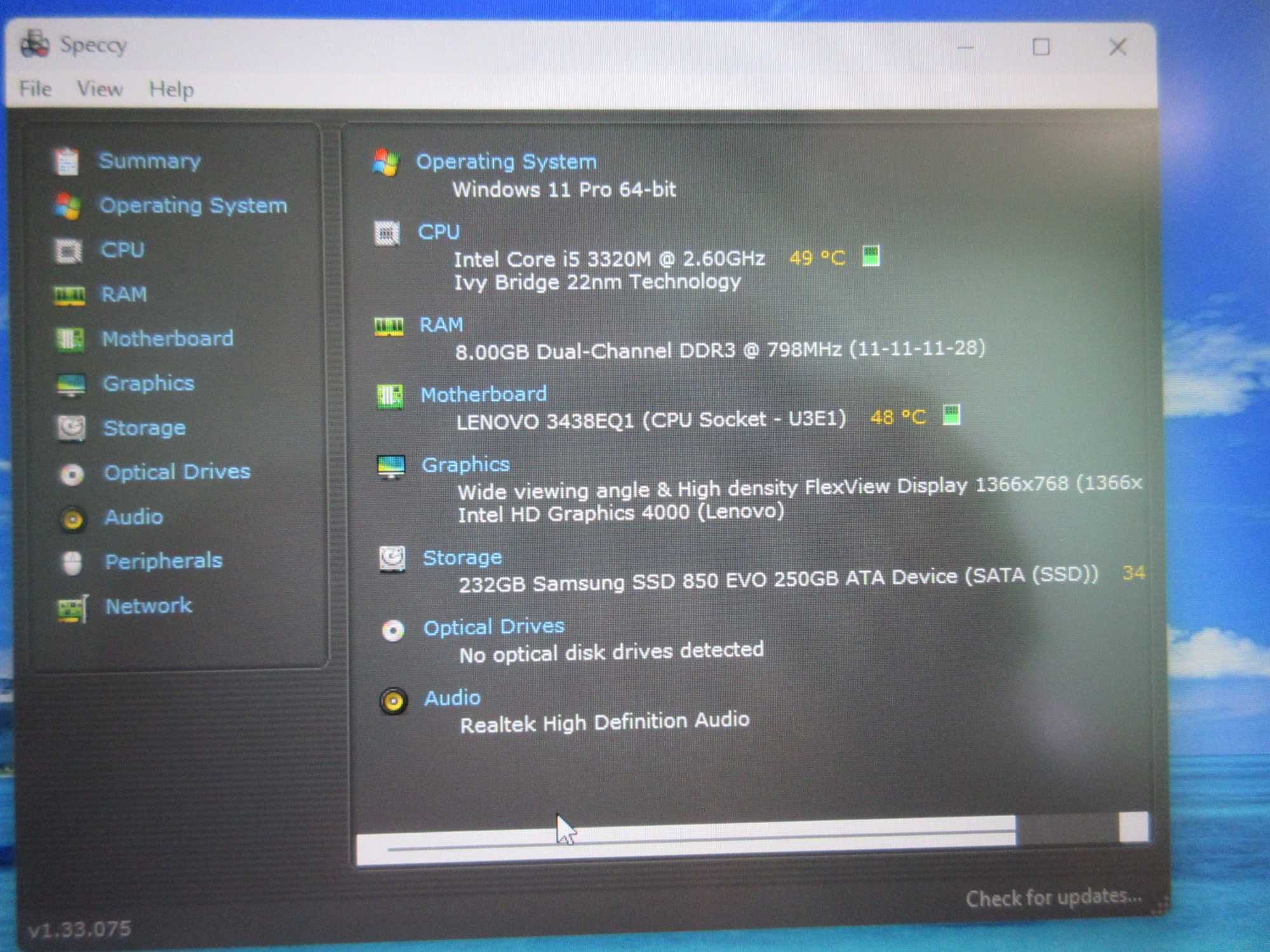Select RAM label in the sidebar
The height and width of the screenshot is (952, 1270).
click(124, 294)
